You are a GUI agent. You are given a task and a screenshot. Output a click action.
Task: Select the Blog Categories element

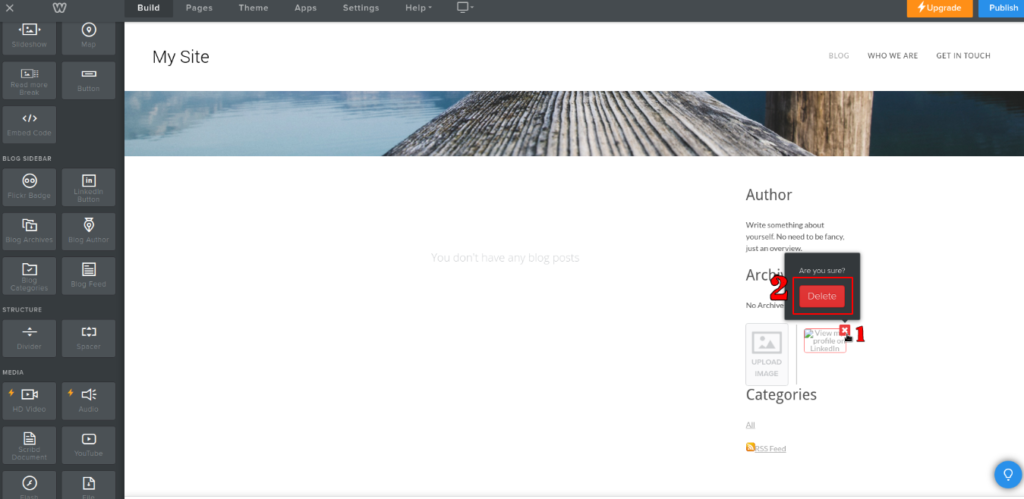pos(29,276)
